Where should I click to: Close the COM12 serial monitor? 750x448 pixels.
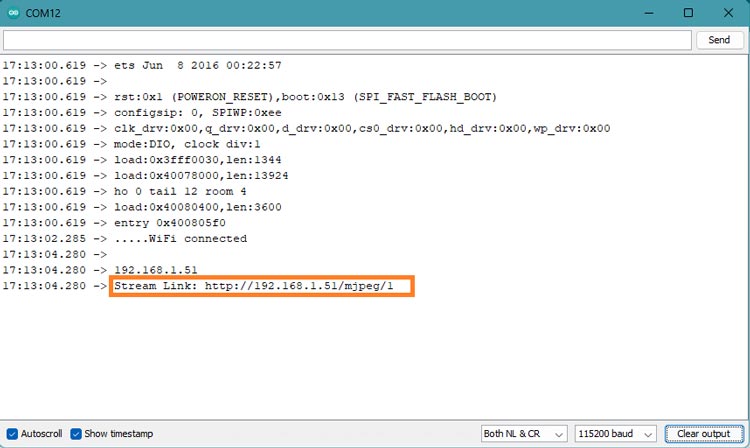pos(728,13)
